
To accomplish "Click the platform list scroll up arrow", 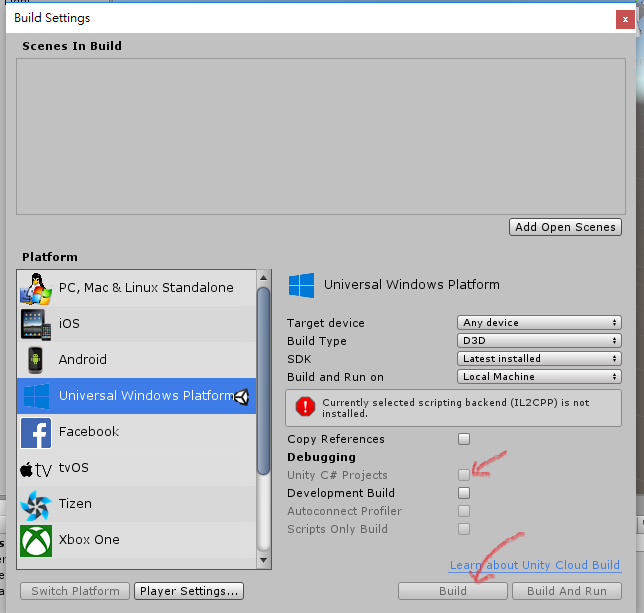I will click(263, 278).
